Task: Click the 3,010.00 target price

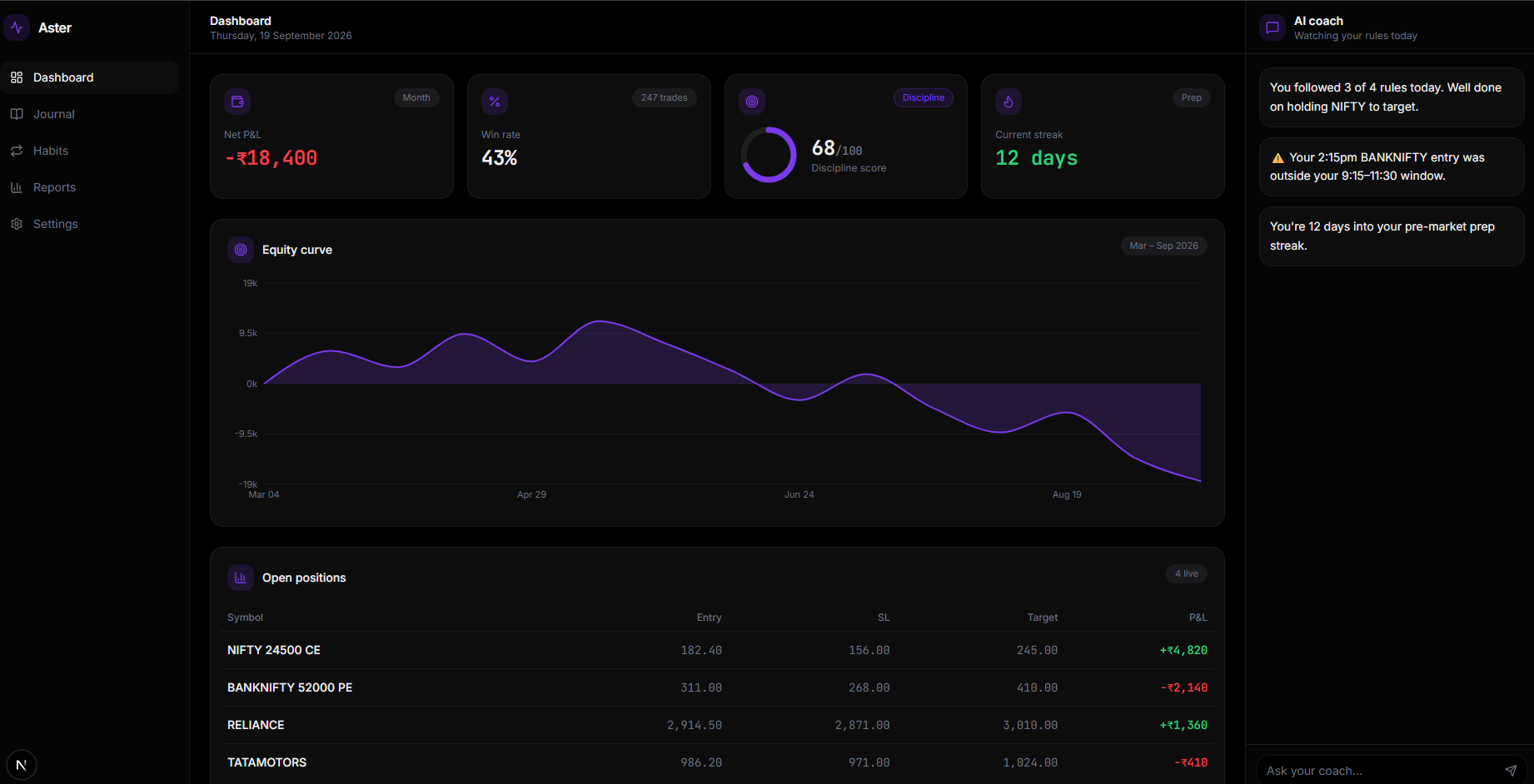Action: pyautogui.click(x=1030, y=725)
